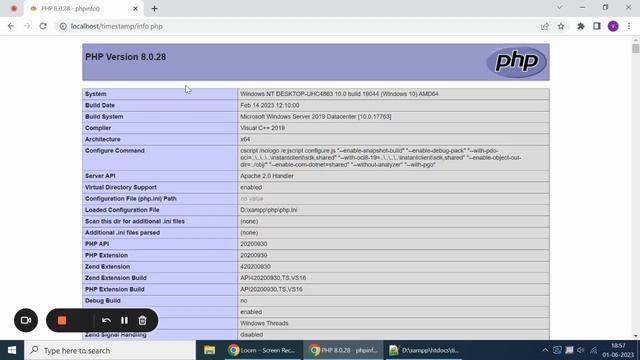This screenshot has height=360, width=640.
Task: Select the Virtual Directory Support label
Action: (x=120, y=187)
